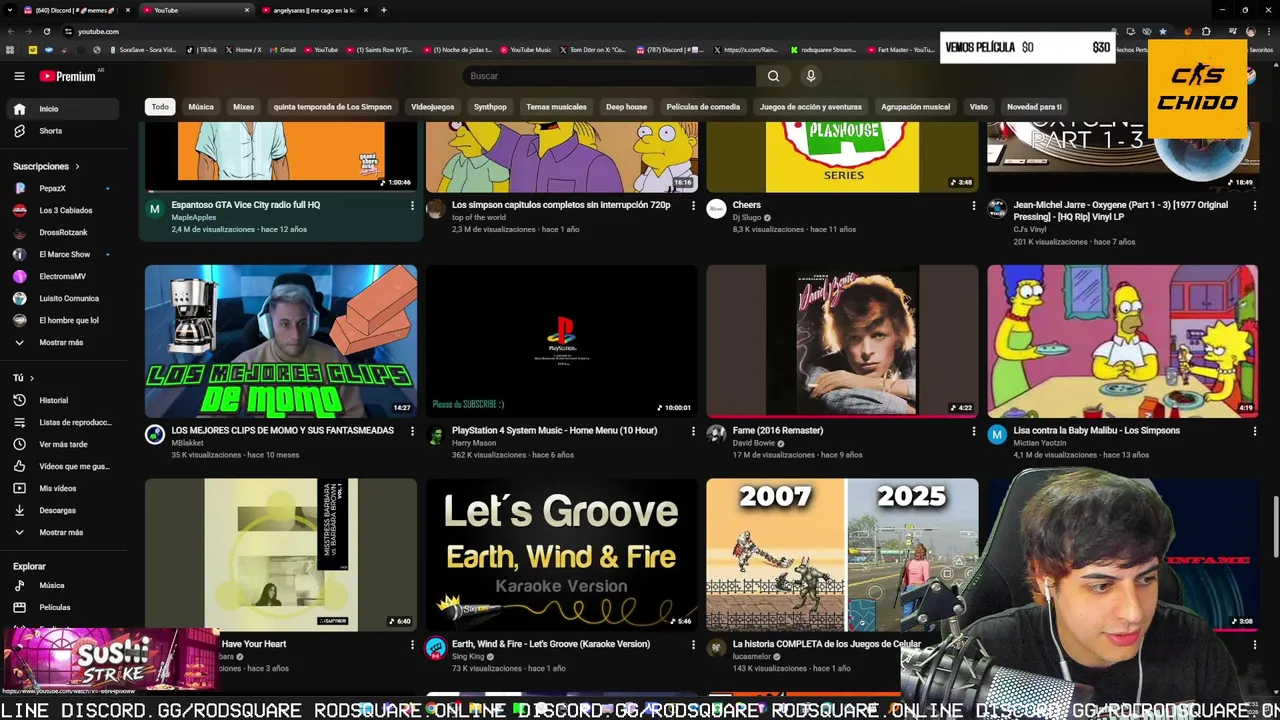Open the ElectromaMV subscription

pos(64,276)
